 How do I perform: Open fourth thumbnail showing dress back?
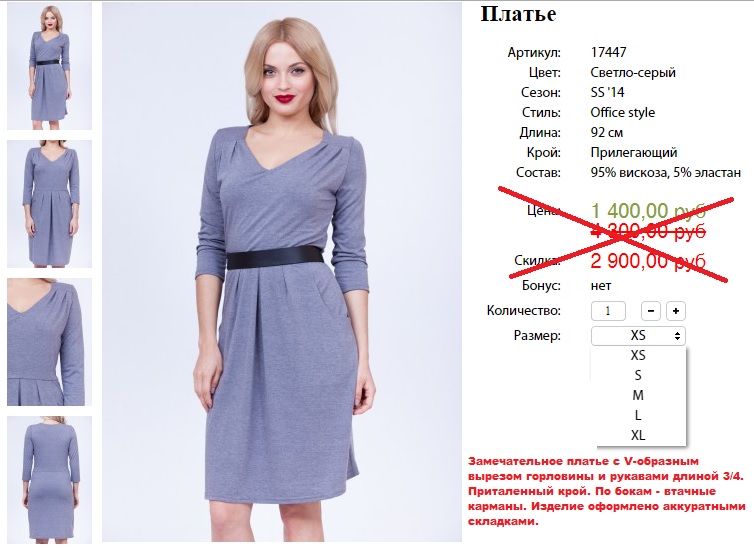(50, 480)
